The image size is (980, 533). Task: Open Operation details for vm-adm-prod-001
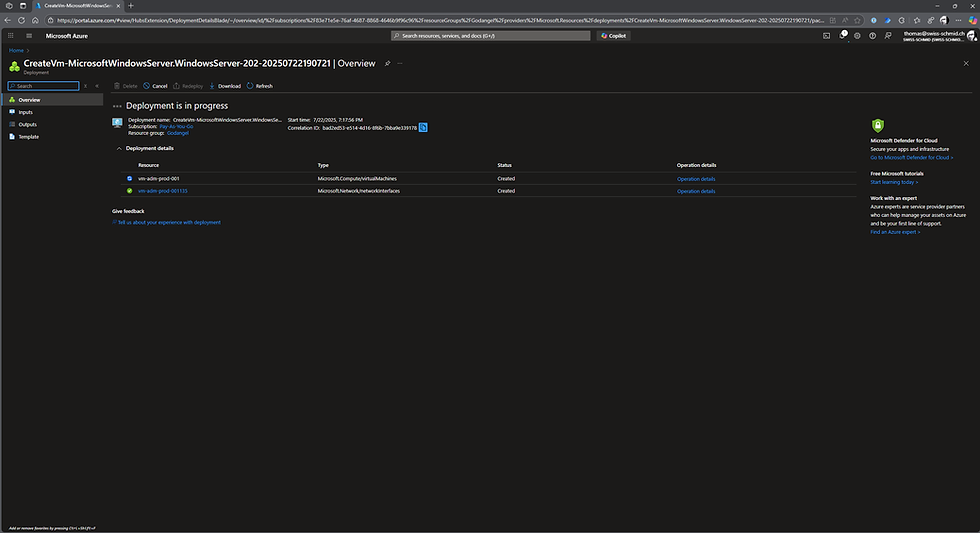(696, 179)
